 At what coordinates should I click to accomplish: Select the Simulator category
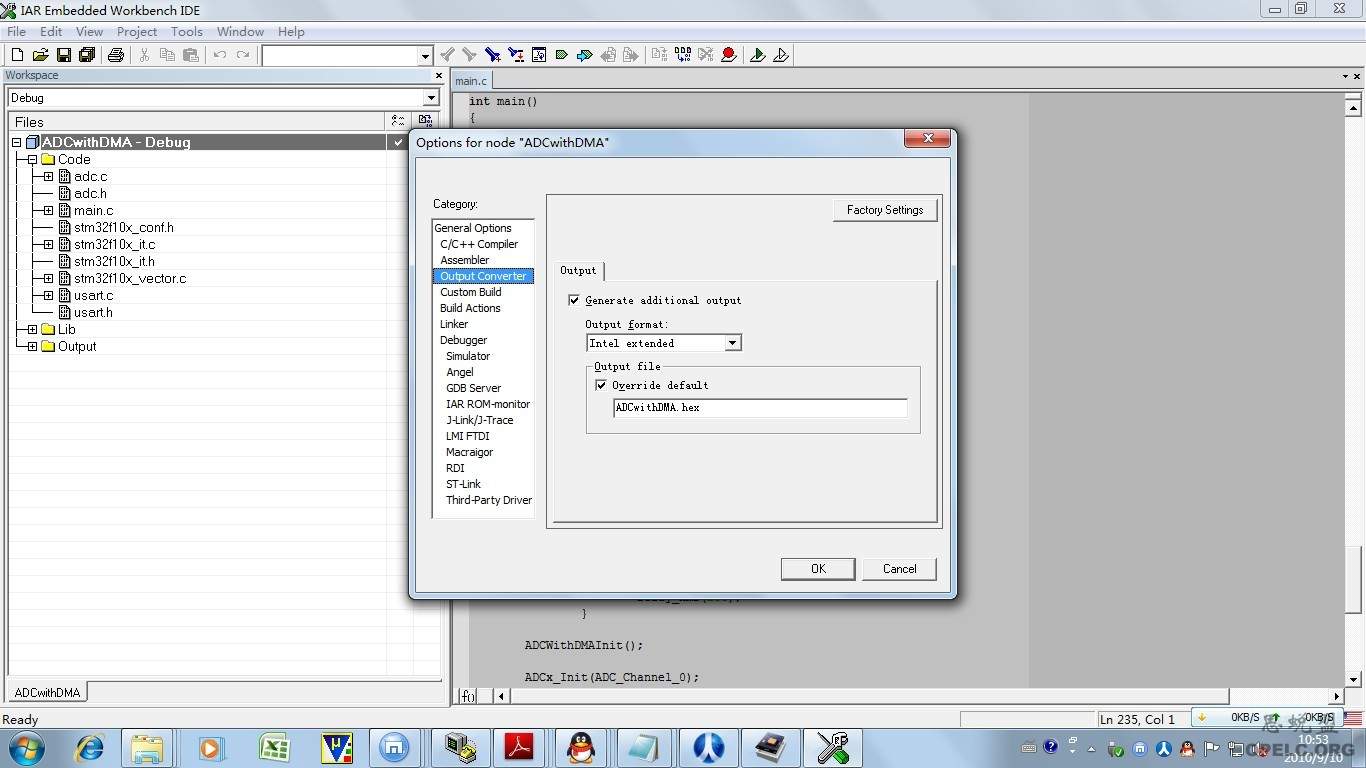pos(468,356)
